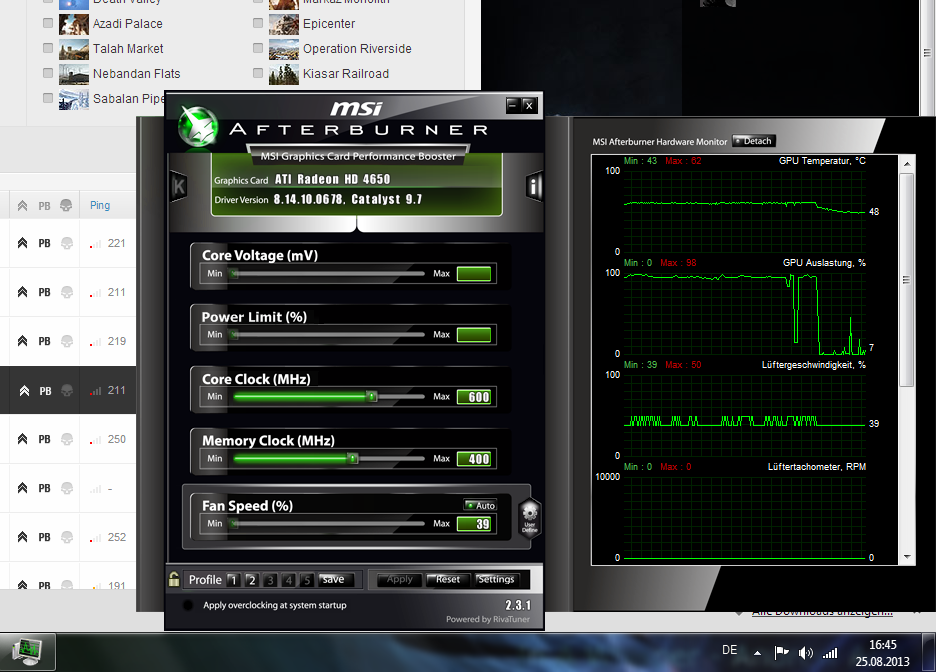
Task: Click the Core Clock value field 600
Action: point(474,397)
